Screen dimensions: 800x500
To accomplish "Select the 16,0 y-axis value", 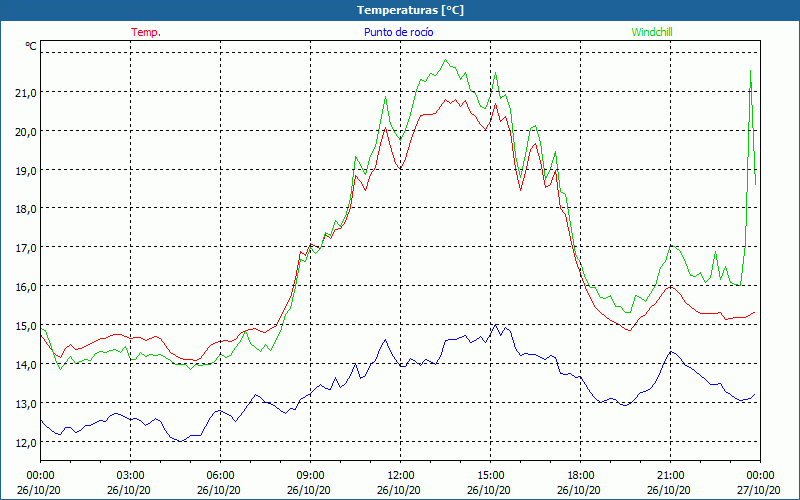I will click(x=28, y=287).
